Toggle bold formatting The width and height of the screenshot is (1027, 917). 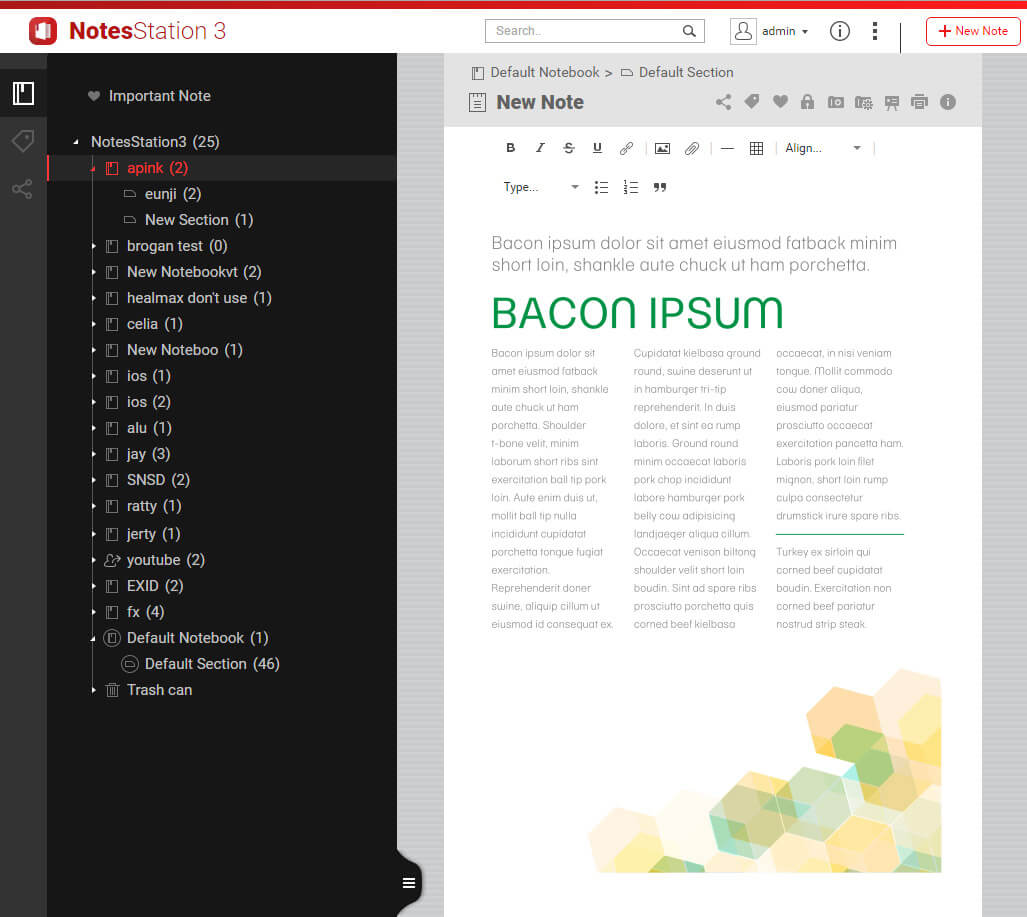tap(511, 148)
